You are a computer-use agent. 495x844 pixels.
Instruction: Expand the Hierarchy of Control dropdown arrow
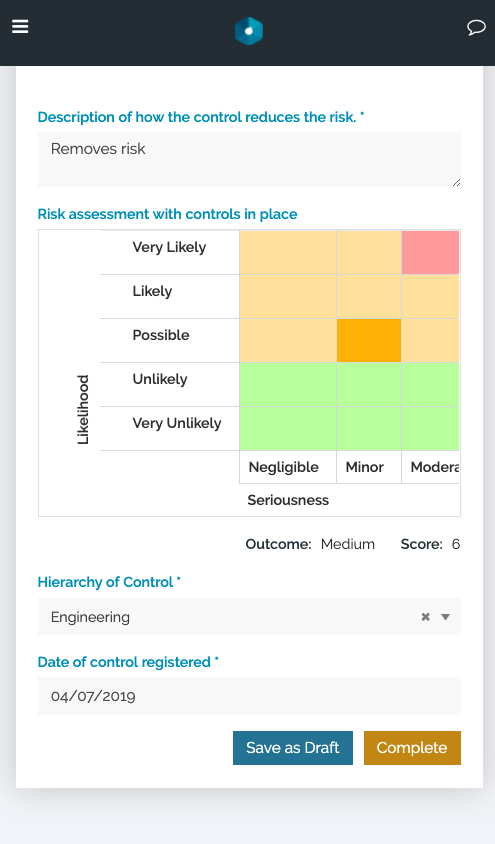tap(446, 617)
